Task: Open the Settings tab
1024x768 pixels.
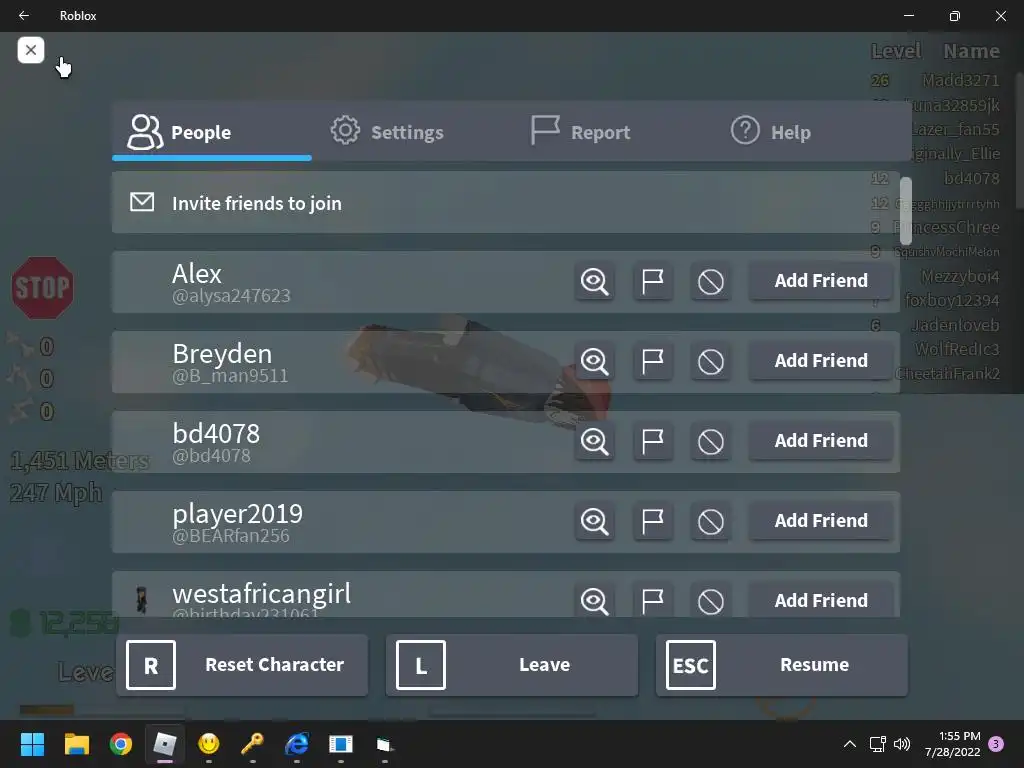Action: (387, 132)
